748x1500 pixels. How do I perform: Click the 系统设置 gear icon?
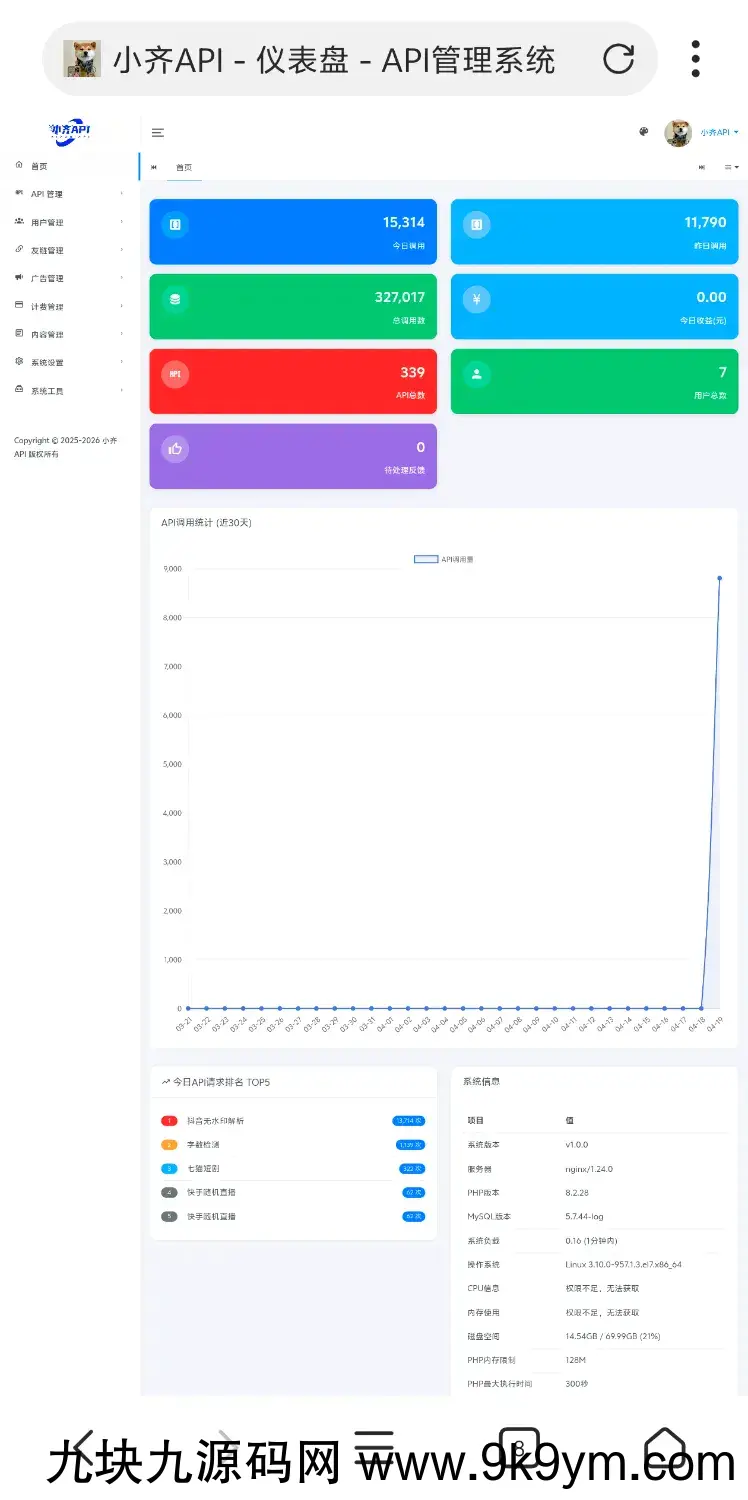19,361
